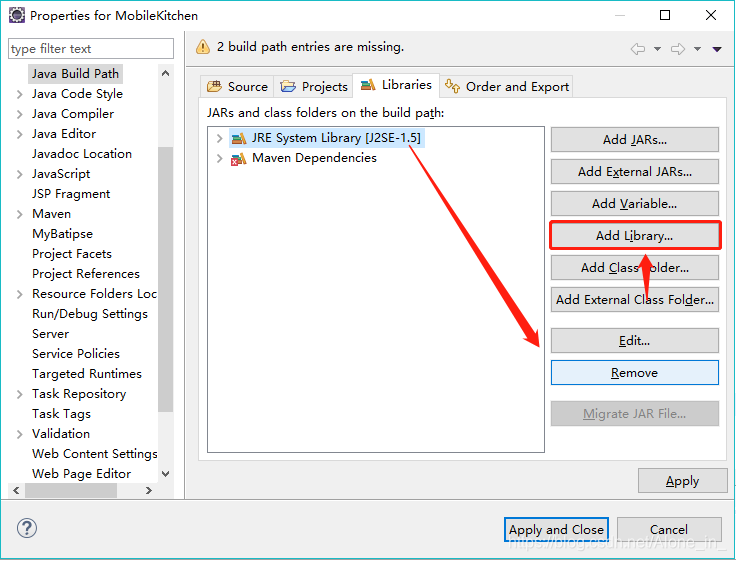Select Task Tags in the tree
736x561 pixels.
[61, 414]
